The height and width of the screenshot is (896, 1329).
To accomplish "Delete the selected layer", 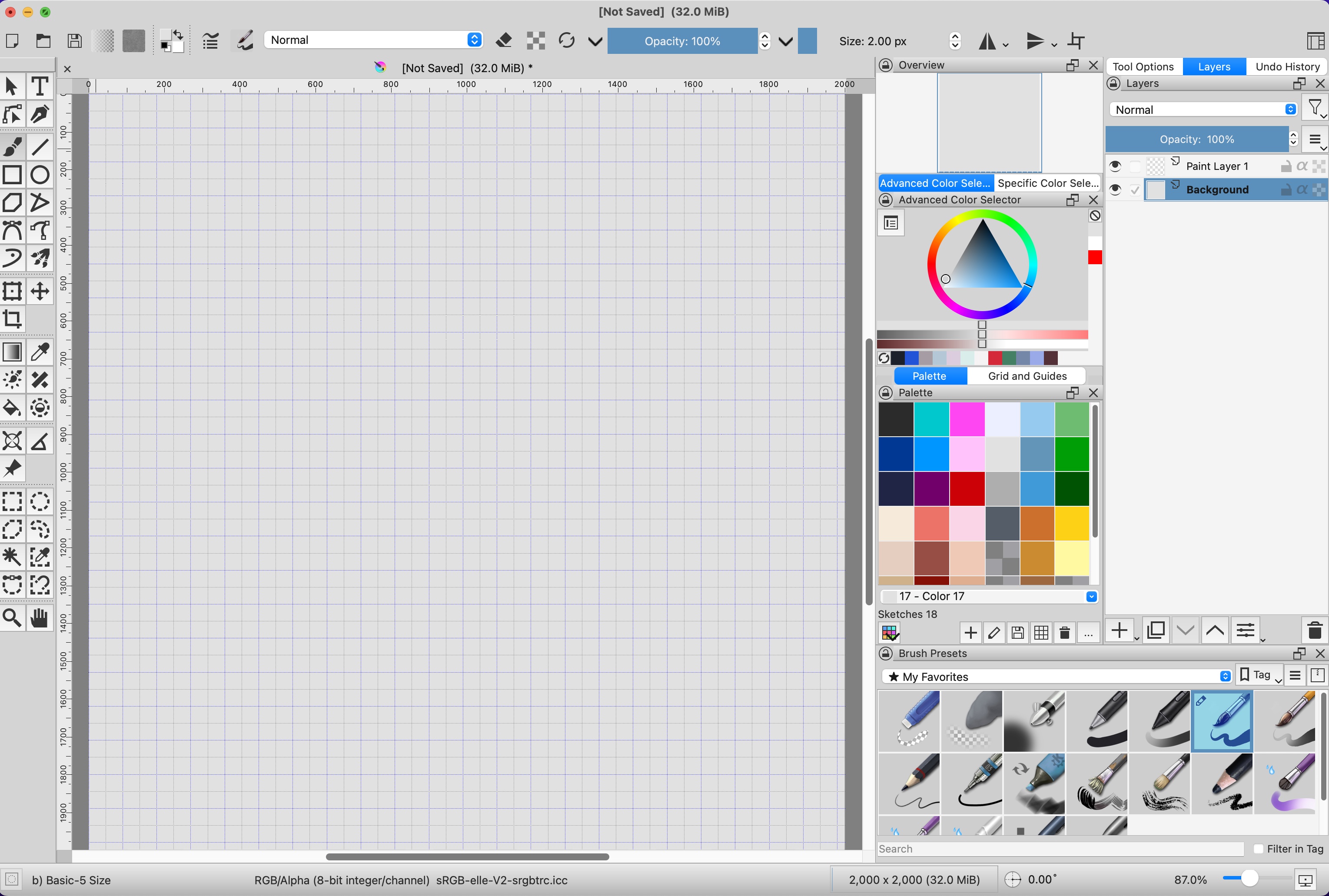I will click(x=1314, y=630).
